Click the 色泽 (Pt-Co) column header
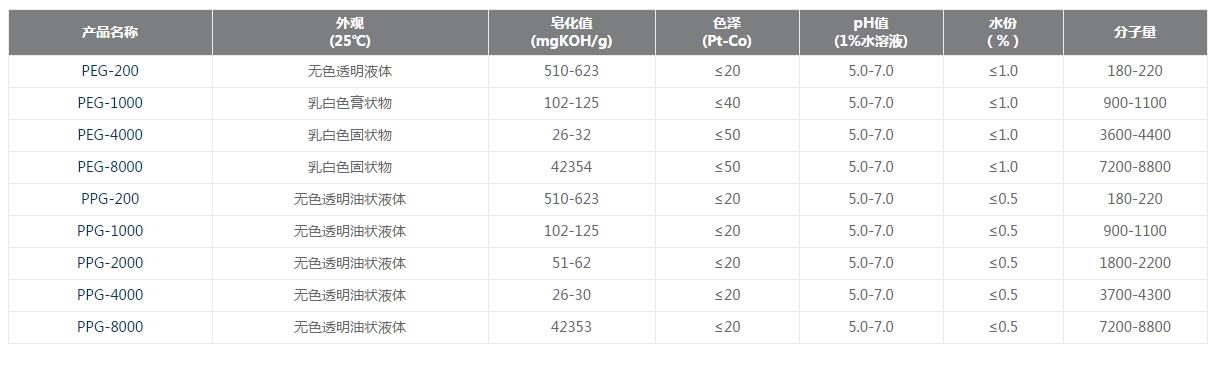 click(727, 32)
